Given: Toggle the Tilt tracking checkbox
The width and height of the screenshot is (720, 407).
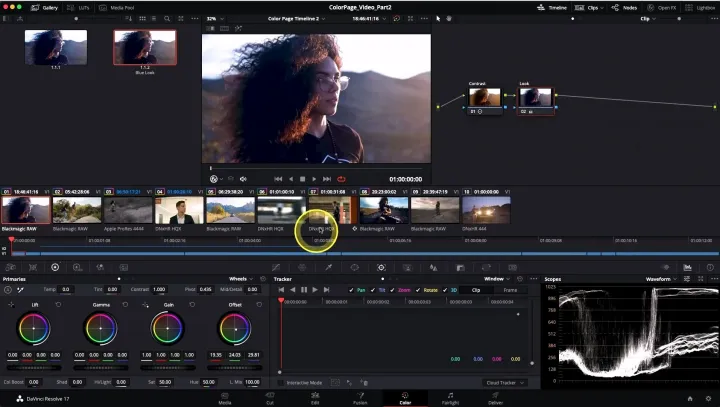Looking at the screenshot, I should coord(372,290).
